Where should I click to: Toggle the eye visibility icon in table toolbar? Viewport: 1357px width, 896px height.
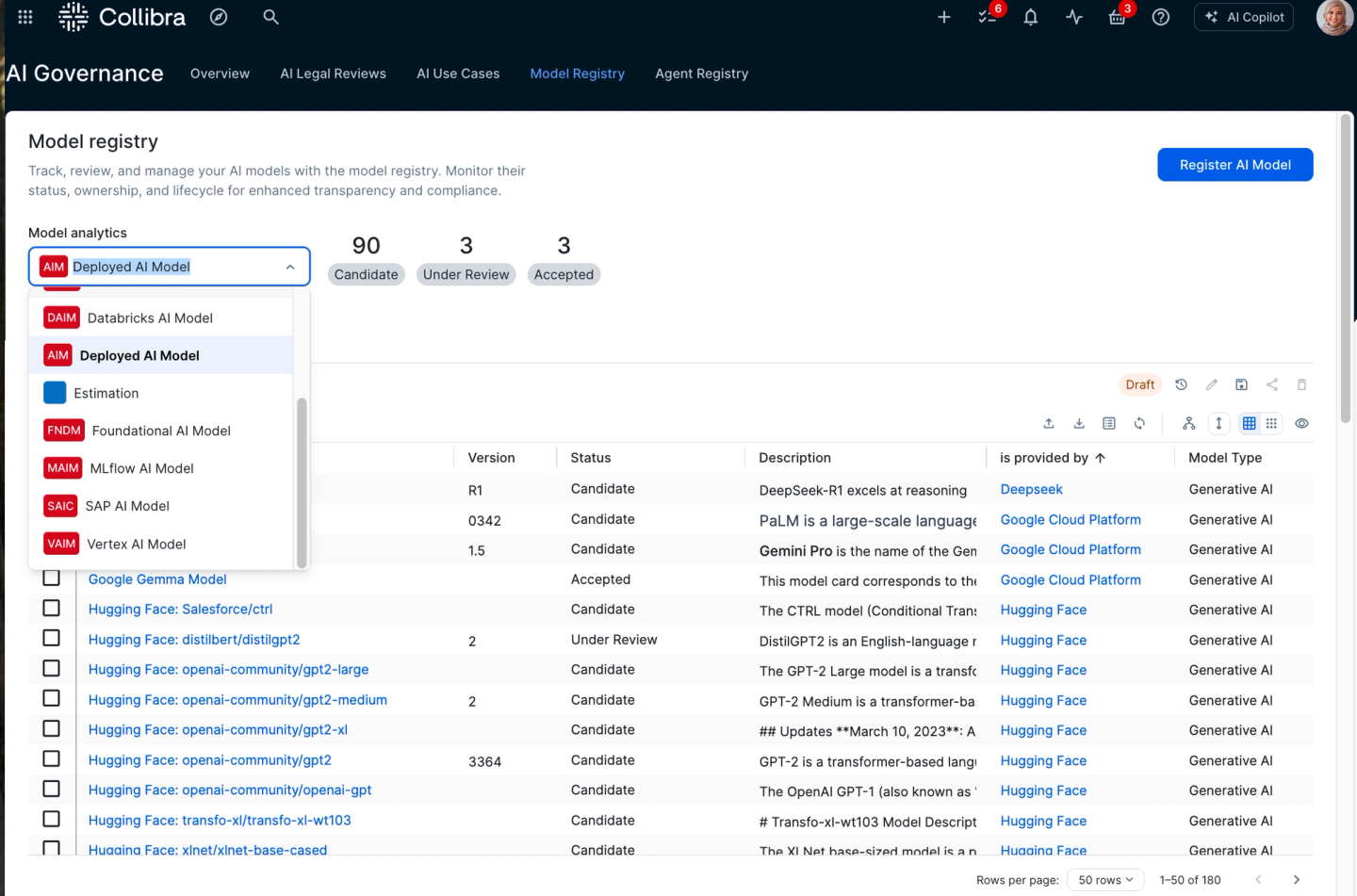[x=1302, y=424]
